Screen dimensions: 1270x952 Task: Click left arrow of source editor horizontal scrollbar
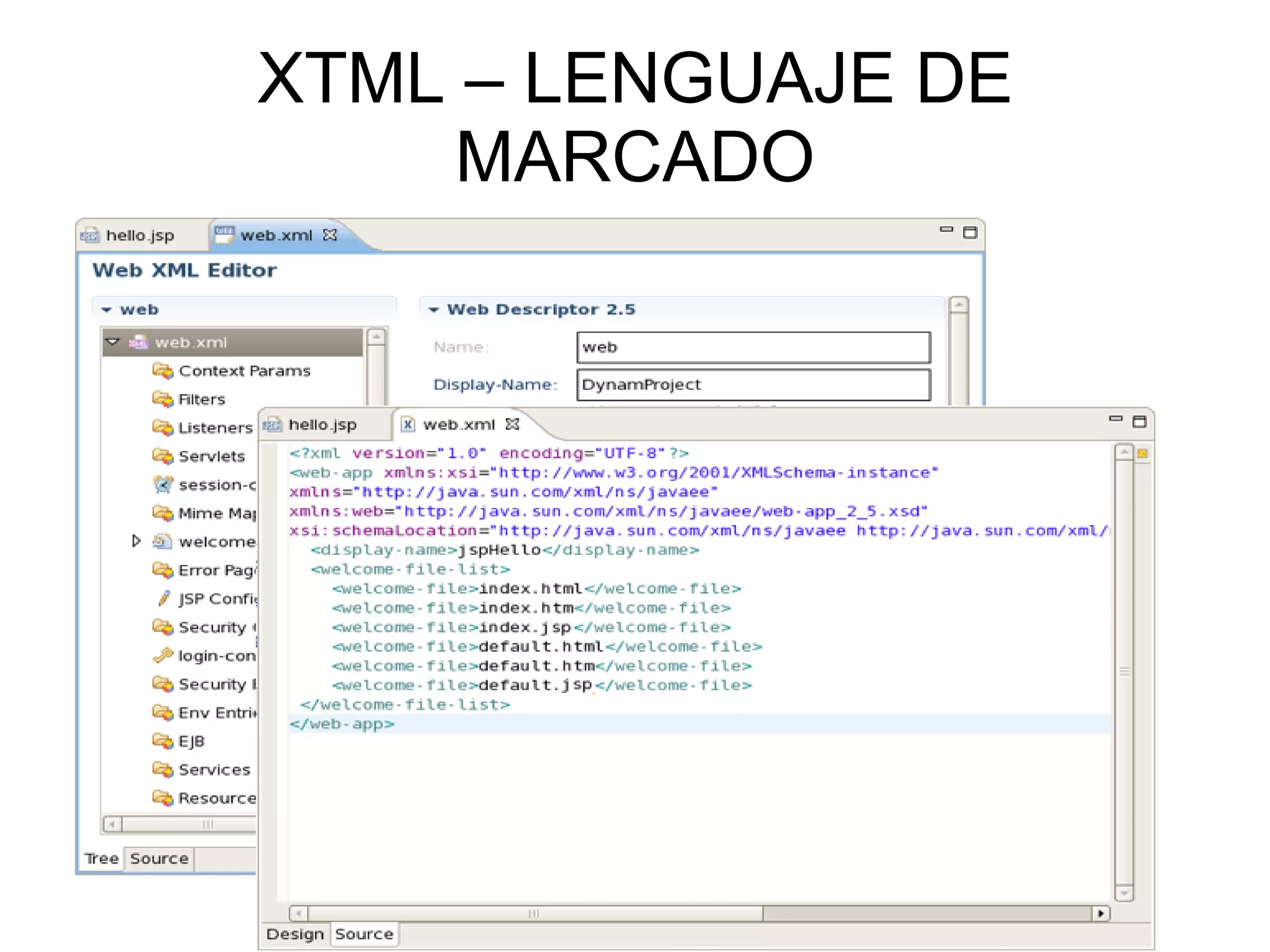click(299, 914)
